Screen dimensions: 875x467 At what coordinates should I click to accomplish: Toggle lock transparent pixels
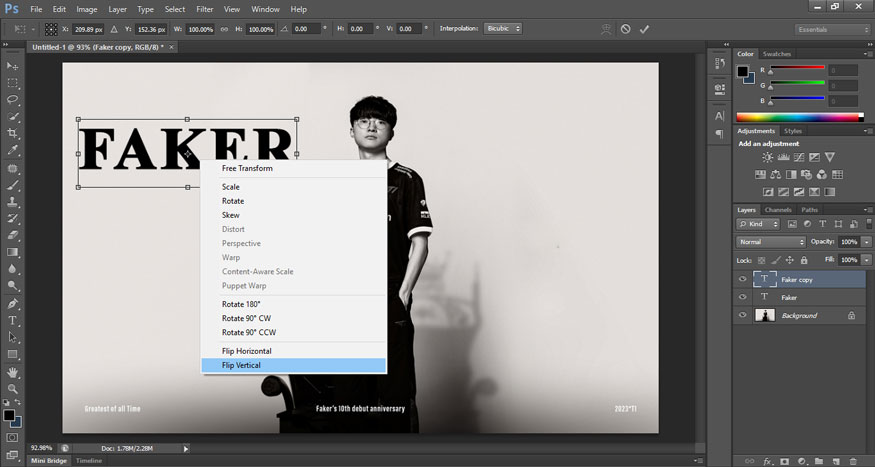[x=761, y=260]
